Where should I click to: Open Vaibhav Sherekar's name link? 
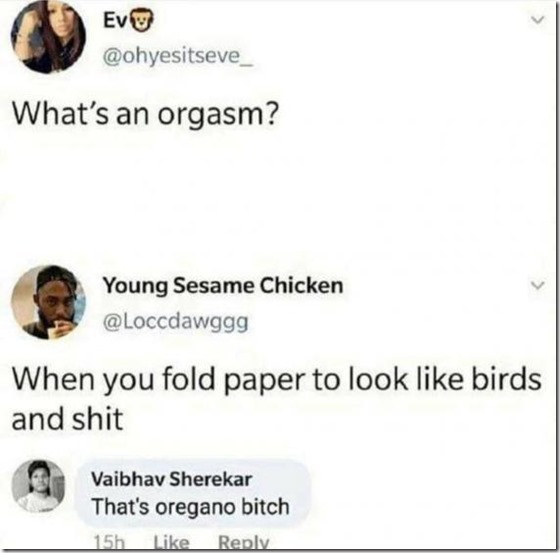172,479
